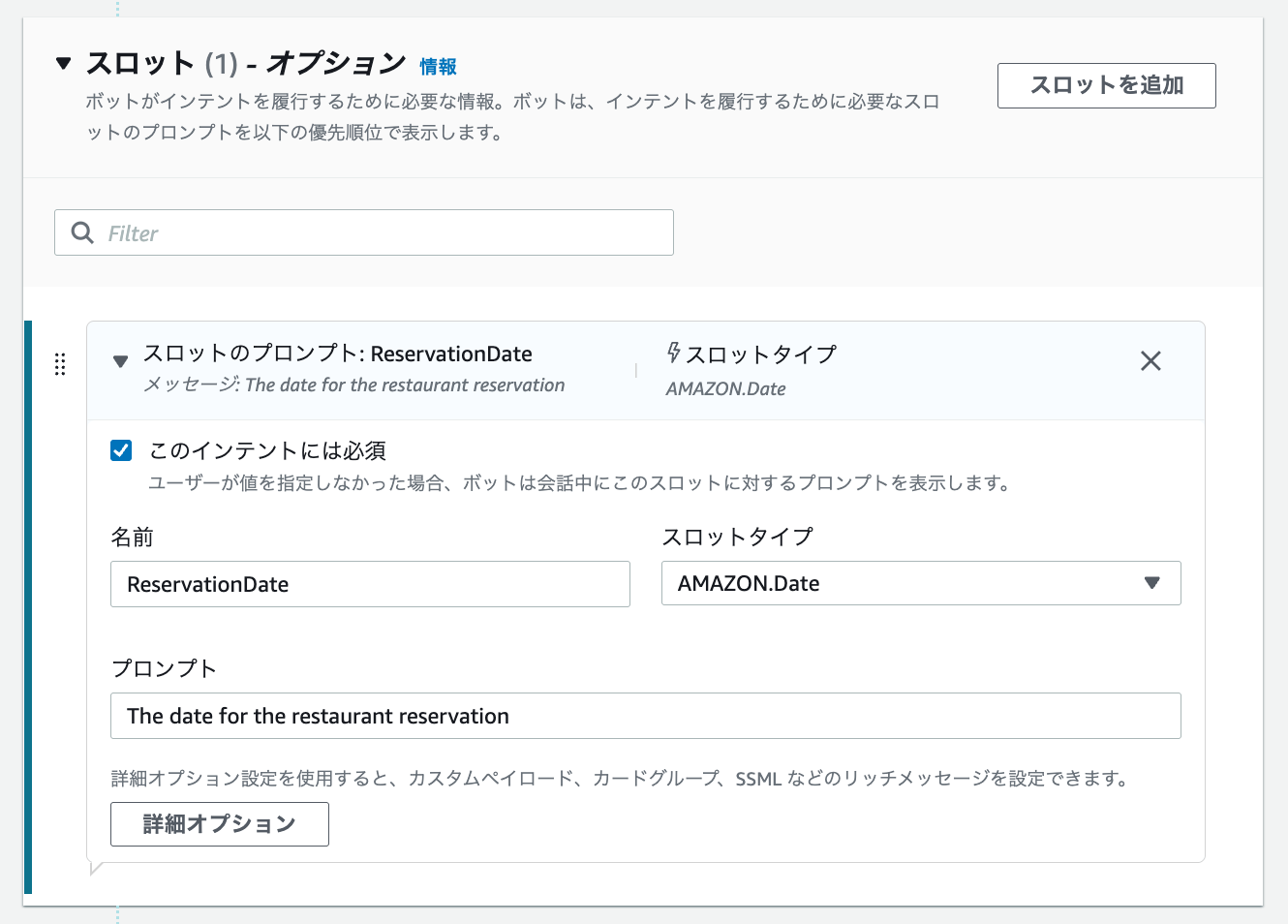Collapse the スロット section triangle

point(64,64)
